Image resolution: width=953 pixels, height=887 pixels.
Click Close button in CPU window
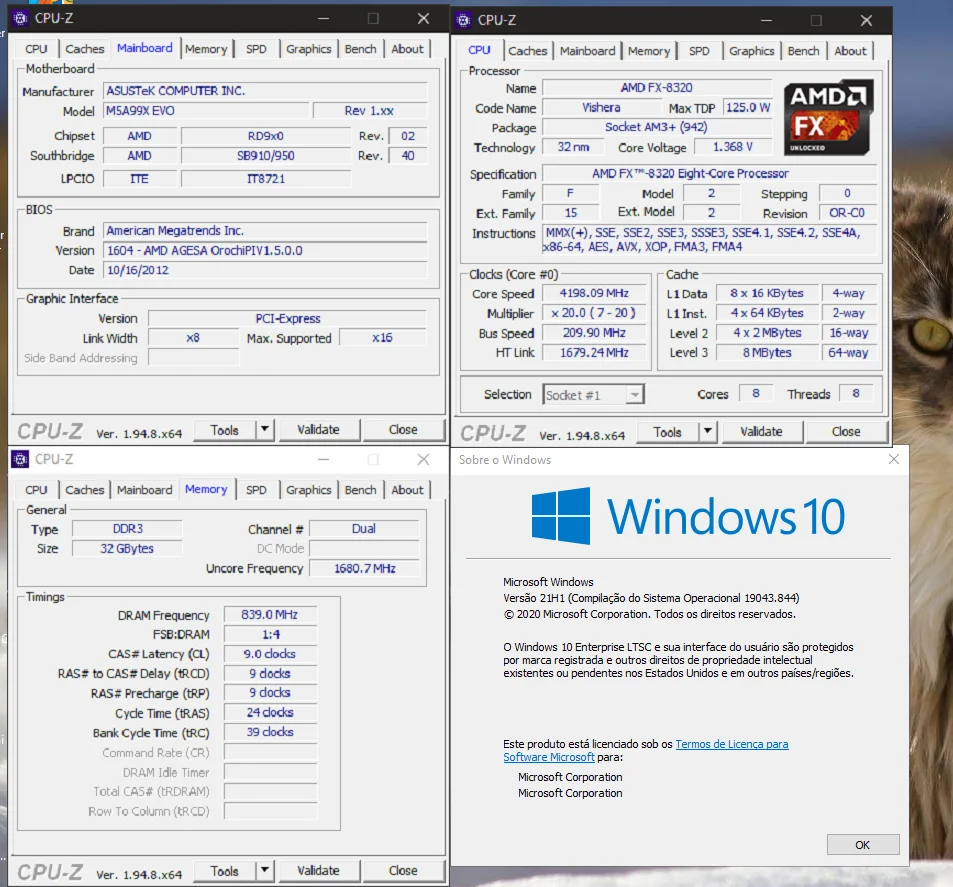coord(846,432)
